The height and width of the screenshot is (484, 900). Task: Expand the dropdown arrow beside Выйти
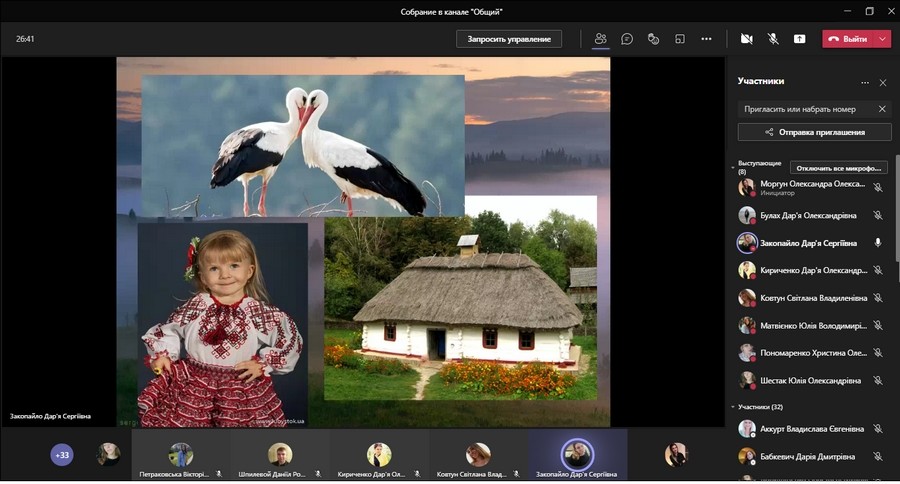tap(882, 39)
